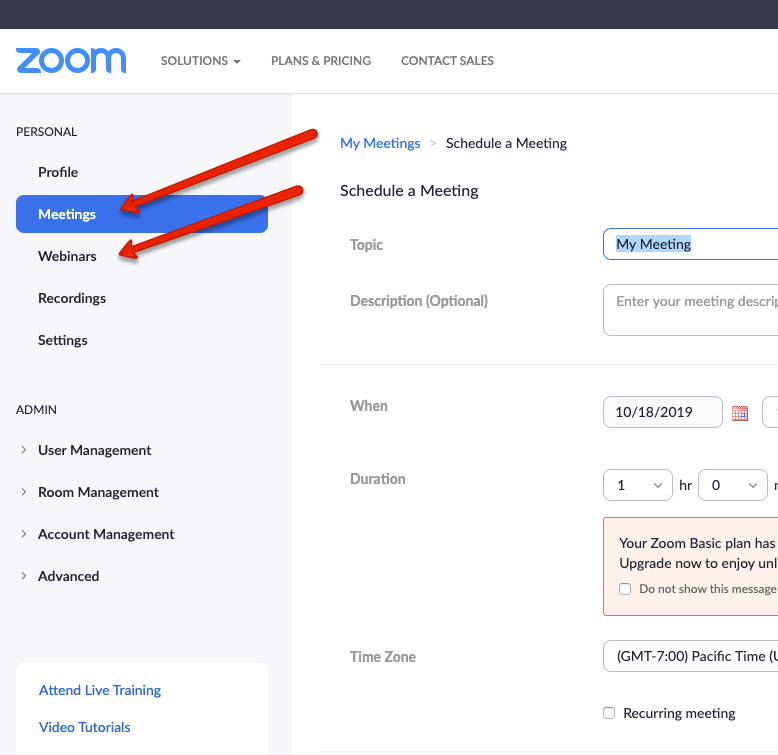Click the PERSONAL section heading
Image resolution: width=778 pixels, height=755 pixels.
coord(47,132)
